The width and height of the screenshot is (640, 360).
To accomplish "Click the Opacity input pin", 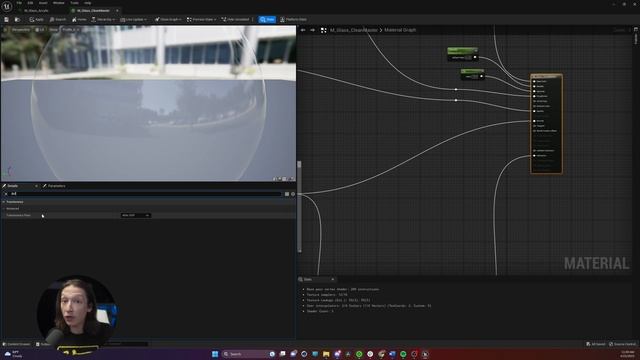I will [x=534, y=111].
